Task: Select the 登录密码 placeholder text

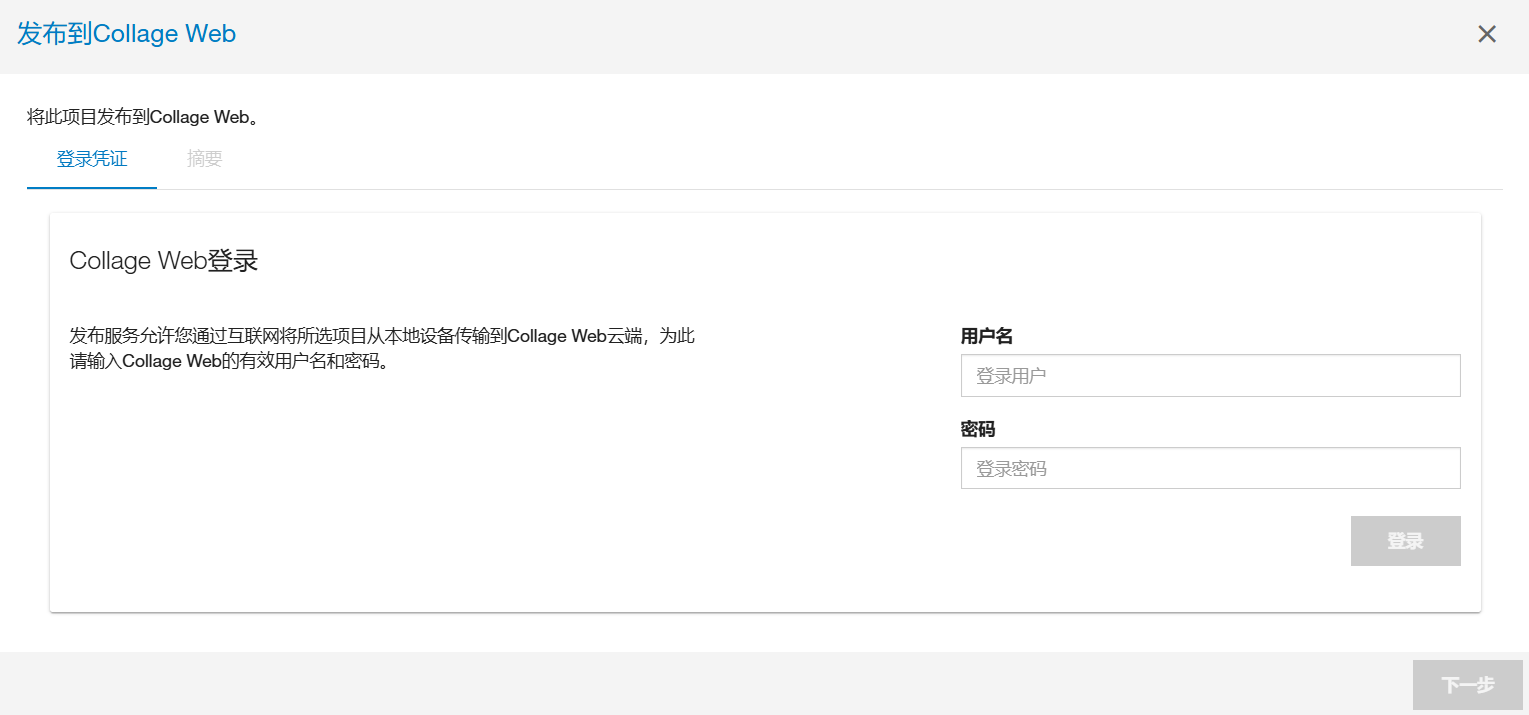Action: point(1011,468)
